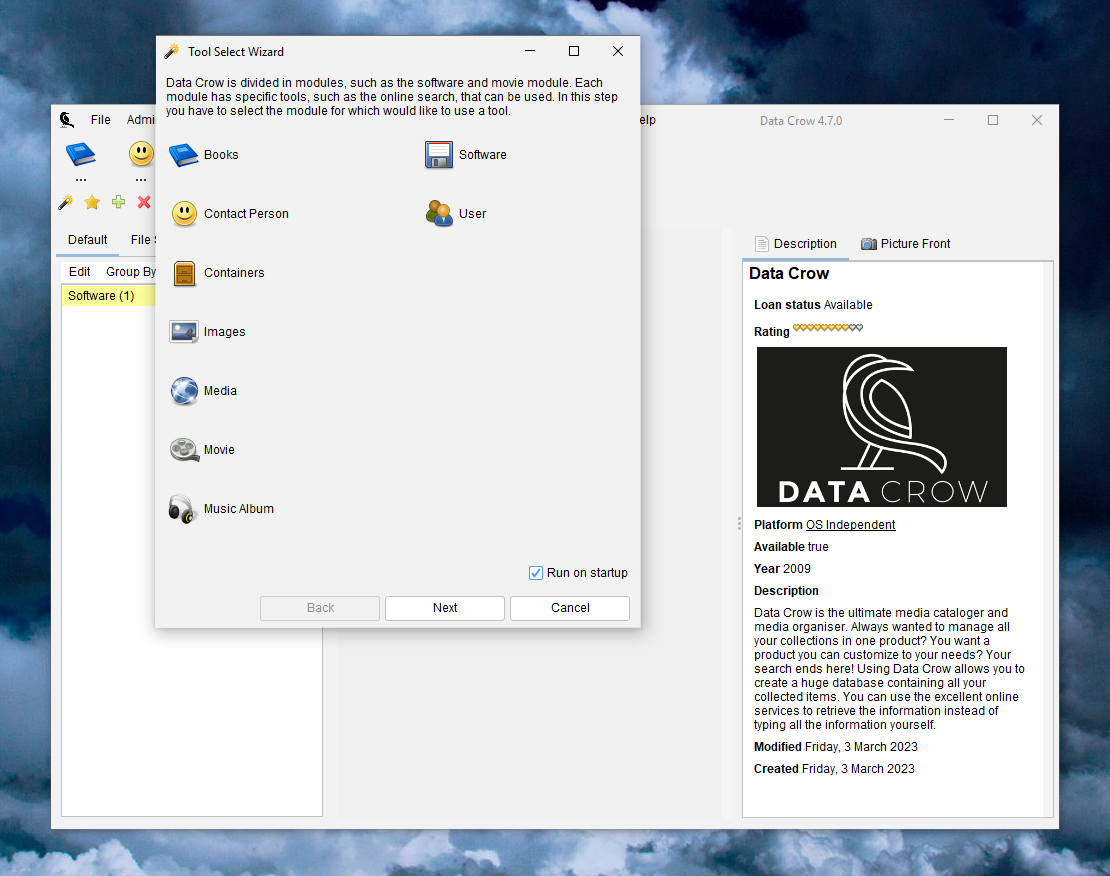1110x876 pixels.
Task: Click the Loan status Available text
Action: pyautogui.click(x=813, y=305)
